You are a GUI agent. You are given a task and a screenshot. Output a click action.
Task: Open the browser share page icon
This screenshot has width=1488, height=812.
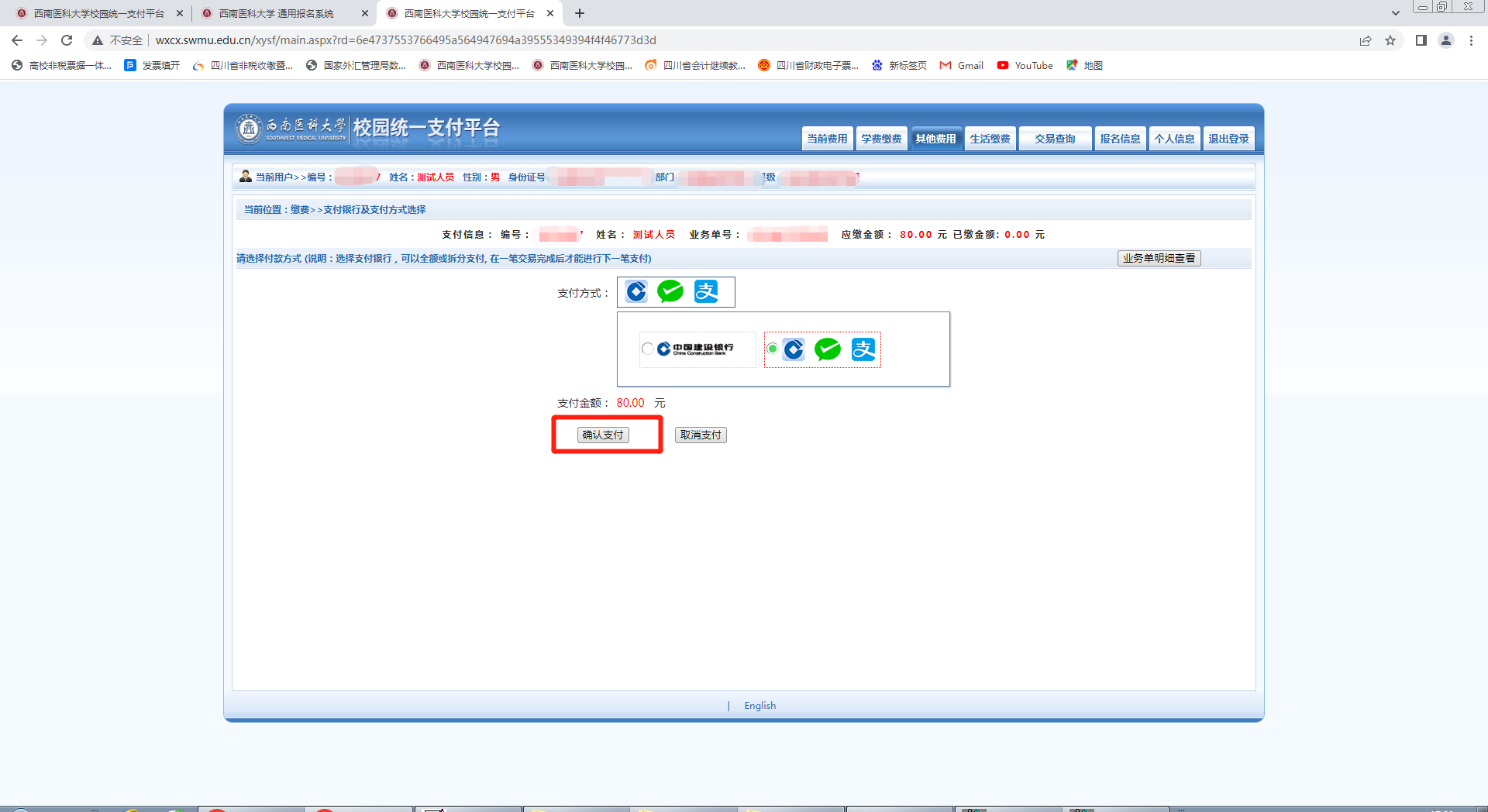click(1366, 40)
